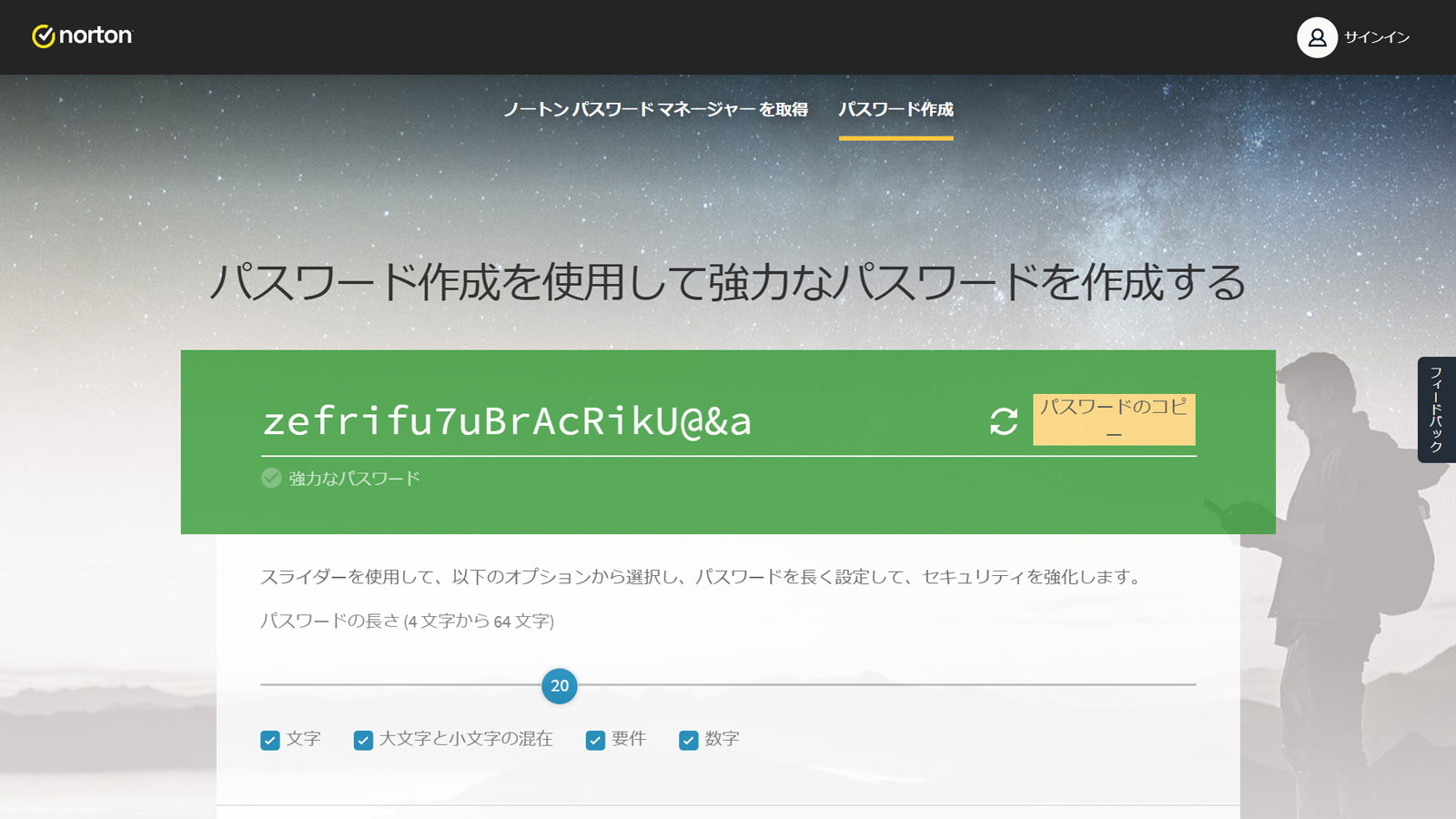Click the 強力なパスワード strength indicator checkmark
The height and width of the screenshot is (819, 1456).
point(271,478)
